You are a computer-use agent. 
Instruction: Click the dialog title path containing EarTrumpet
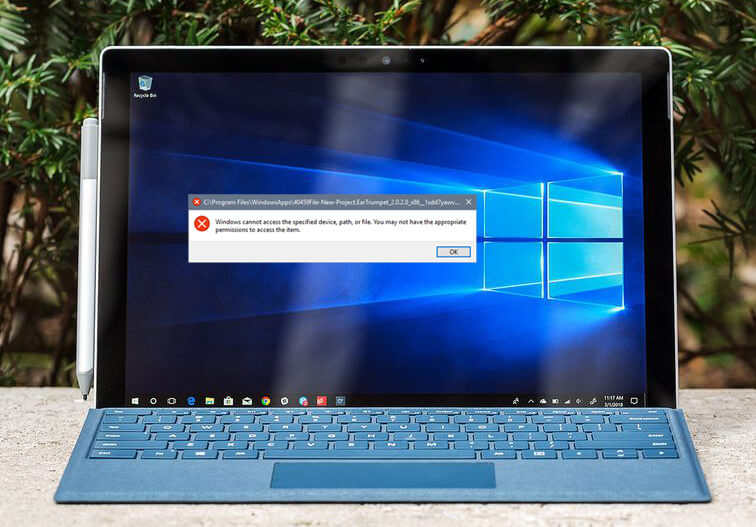[x=331, y=203]
